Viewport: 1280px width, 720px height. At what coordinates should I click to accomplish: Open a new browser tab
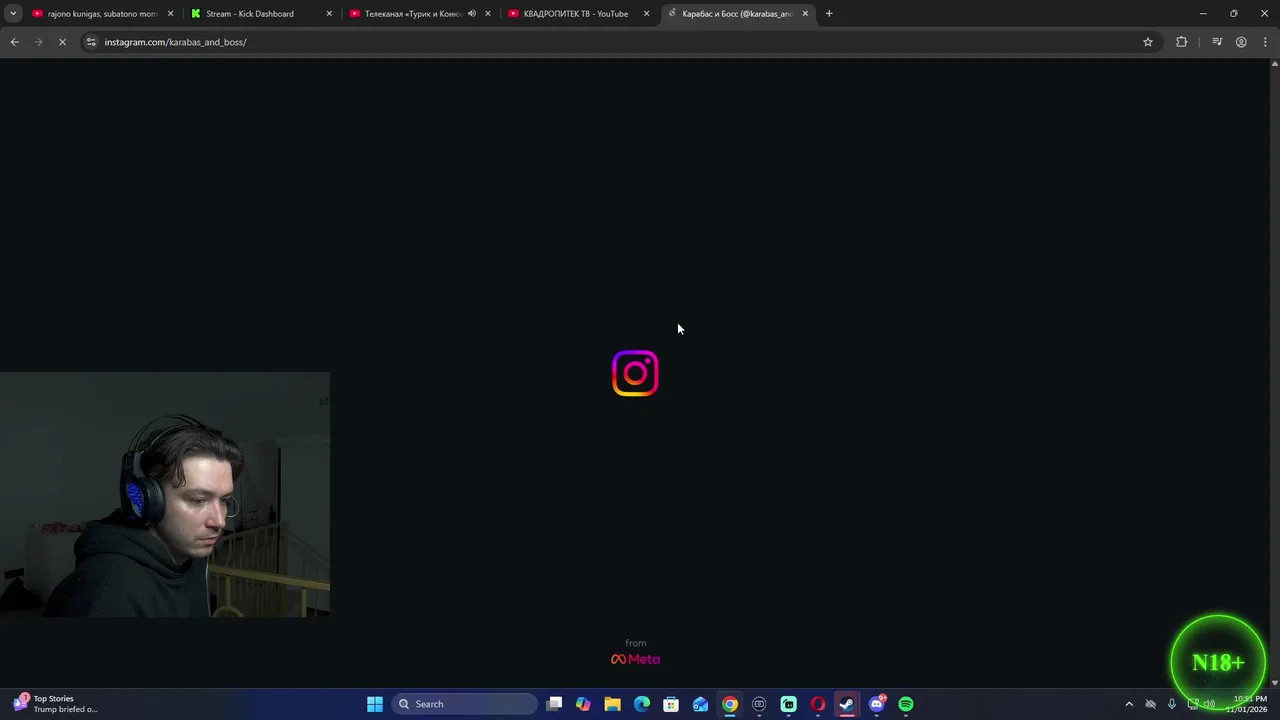tap(829, 14)
